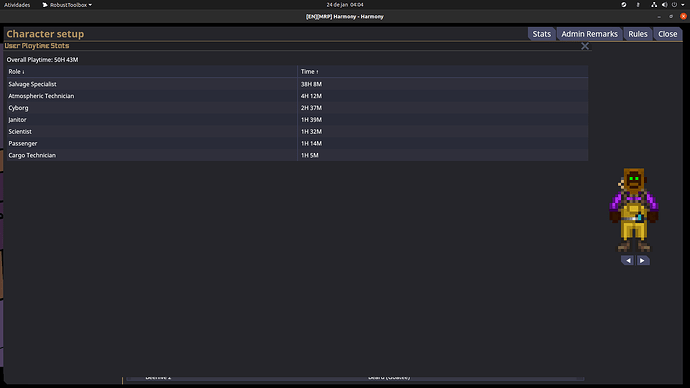The width and height of the screenshot is (690, 388).
Task: Open the volume speaker icon
Action: 664,5
